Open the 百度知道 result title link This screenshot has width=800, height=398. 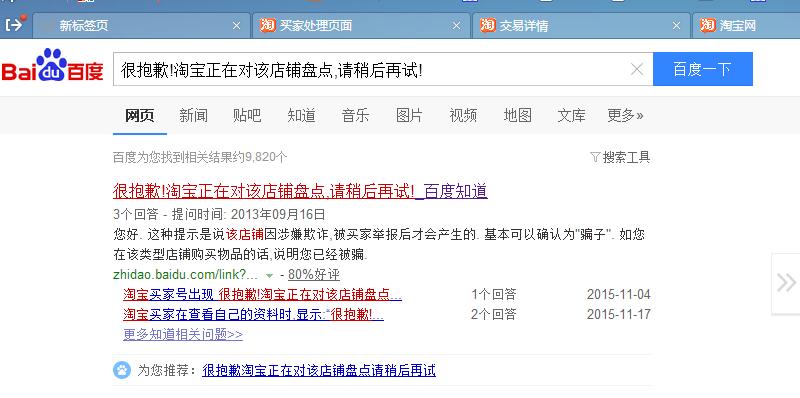pos(300,191)
